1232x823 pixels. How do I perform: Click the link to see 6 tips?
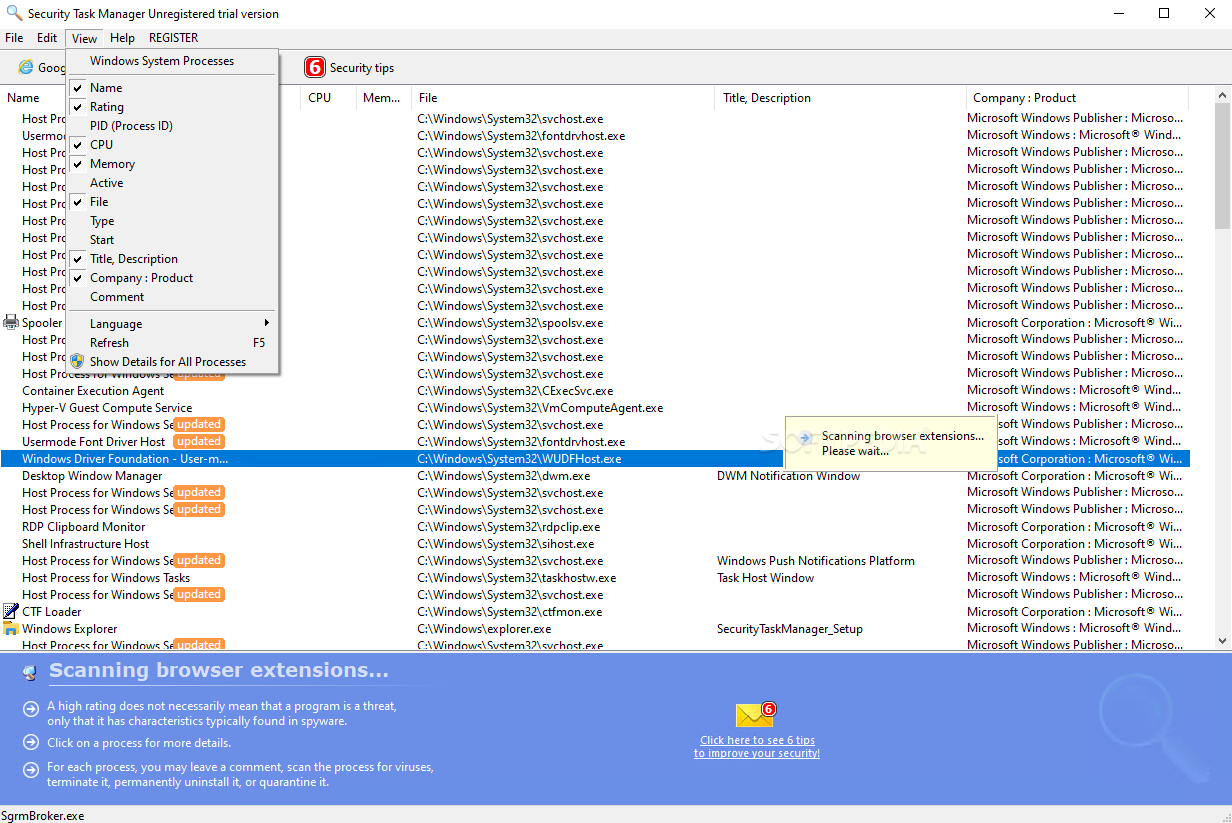pyautogui.click(x=757, y=746)
